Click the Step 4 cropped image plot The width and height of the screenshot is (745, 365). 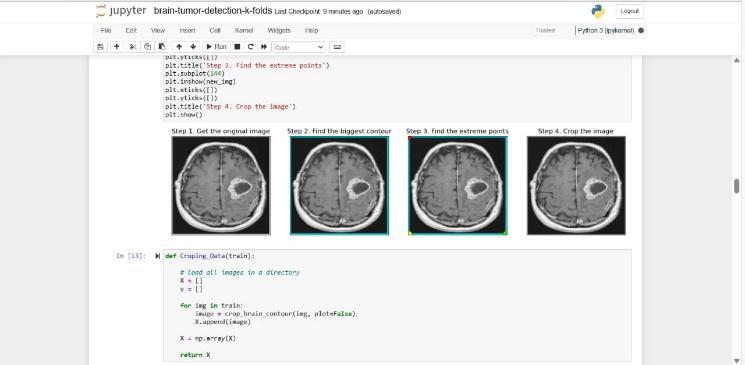tap(576, 185)
